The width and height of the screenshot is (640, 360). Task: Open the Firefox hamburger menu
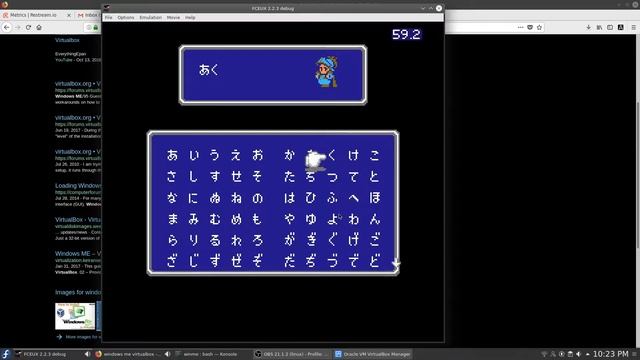(x=633, y=27)
